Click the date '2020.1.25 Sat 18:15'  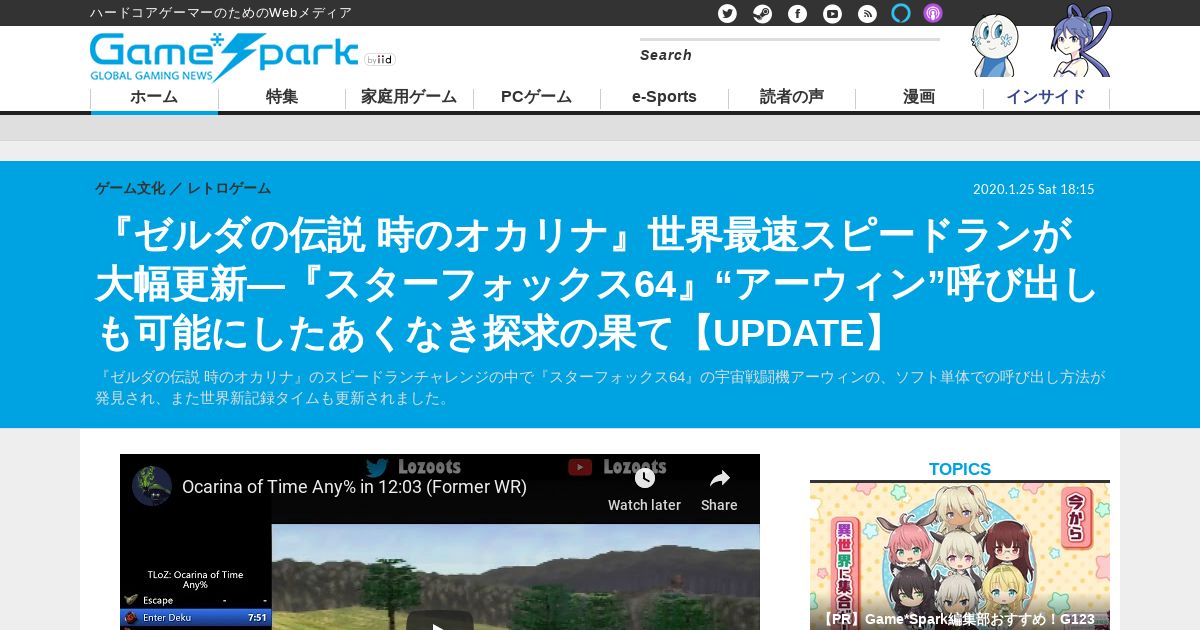pyautogui.click(x=1034, y=189)
